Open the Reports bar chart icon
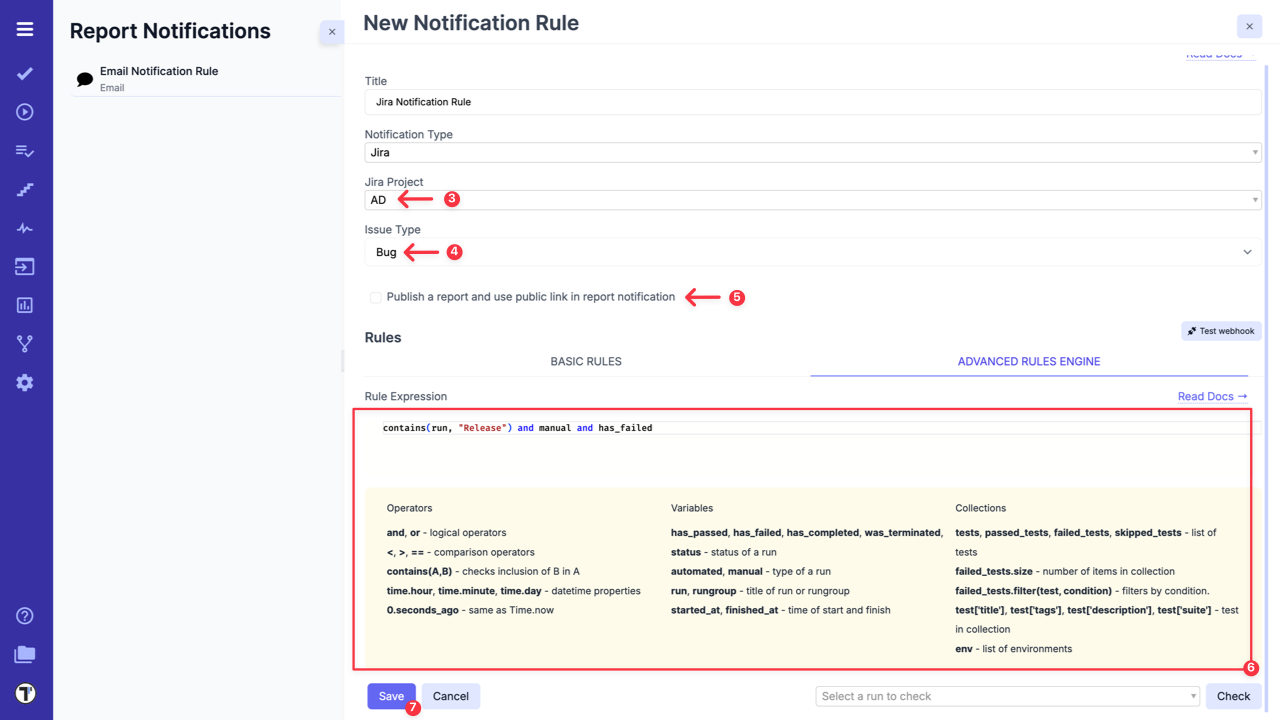Screen dimensions: 1280x720 (x=25, y=304)
